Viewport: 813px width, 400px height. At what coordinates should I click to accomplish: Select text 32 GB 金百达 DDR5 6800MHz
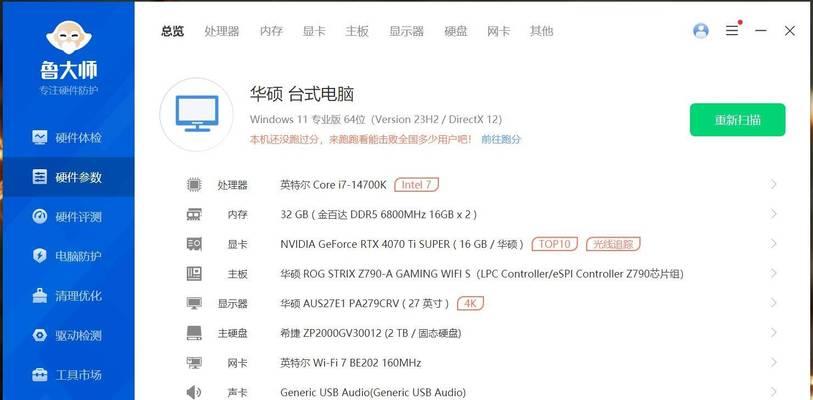[x=379, y=214]
